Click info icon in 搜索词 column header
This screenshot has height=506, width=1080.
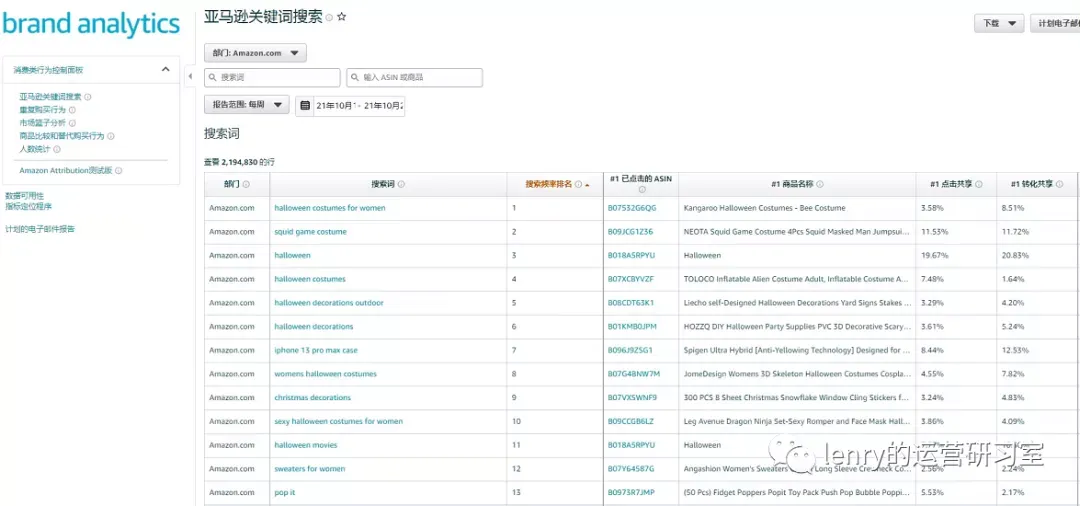(402, 185)
